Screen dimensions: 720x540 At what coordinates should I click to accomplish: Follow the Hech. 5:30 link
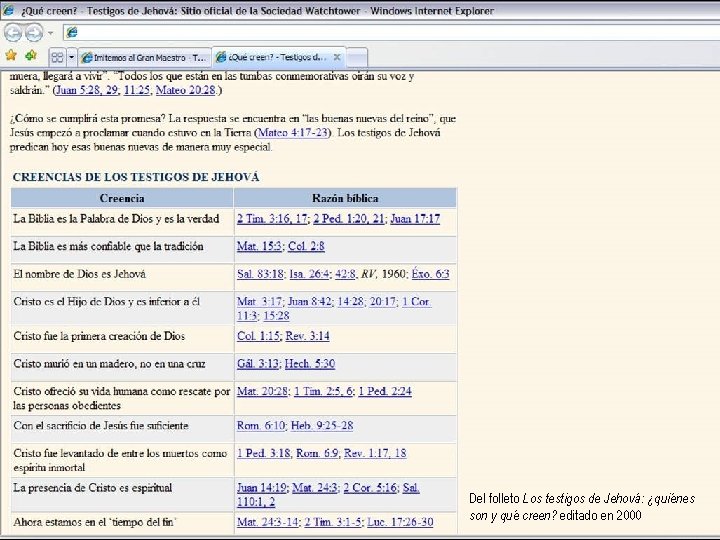310,364
